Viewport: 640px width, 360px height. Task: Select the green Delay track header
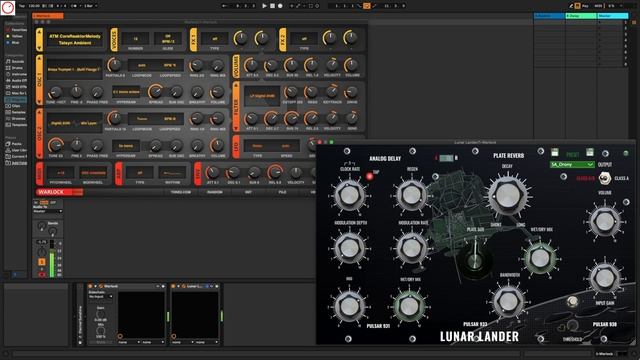(581, 16)
